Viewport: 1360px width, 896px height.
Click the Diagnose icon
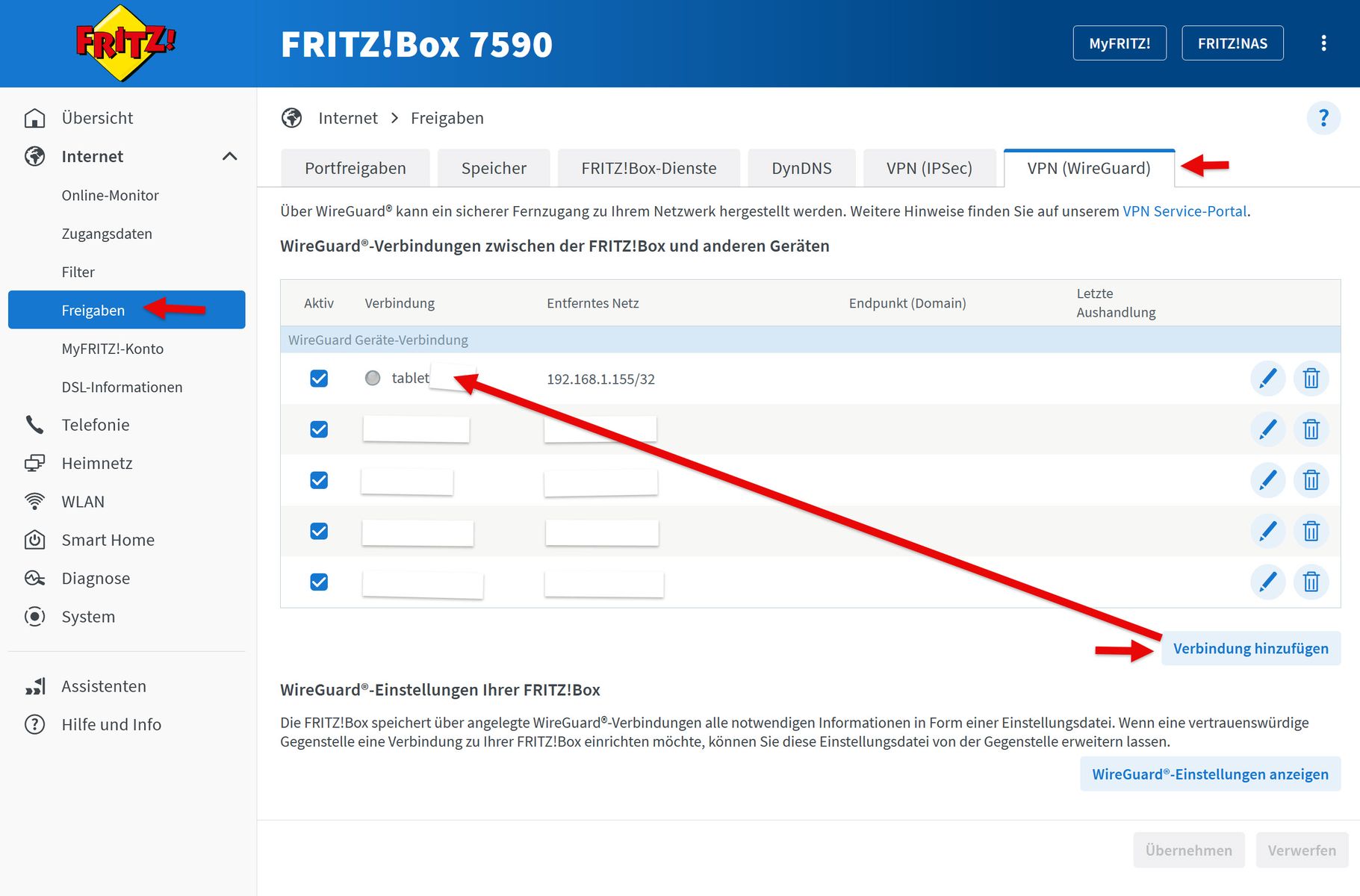34,578
